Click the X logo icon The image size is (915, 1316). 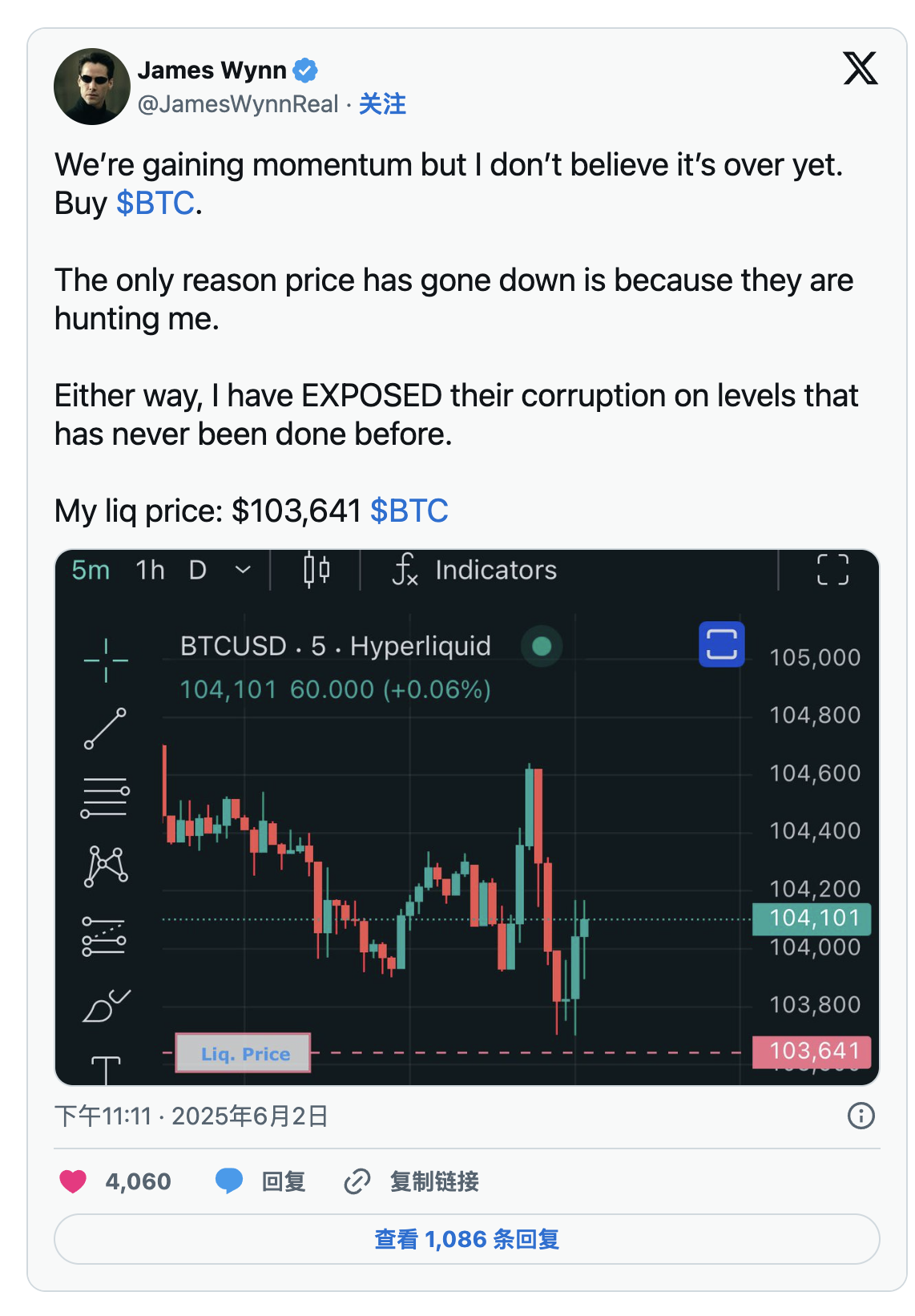[860, 69]
